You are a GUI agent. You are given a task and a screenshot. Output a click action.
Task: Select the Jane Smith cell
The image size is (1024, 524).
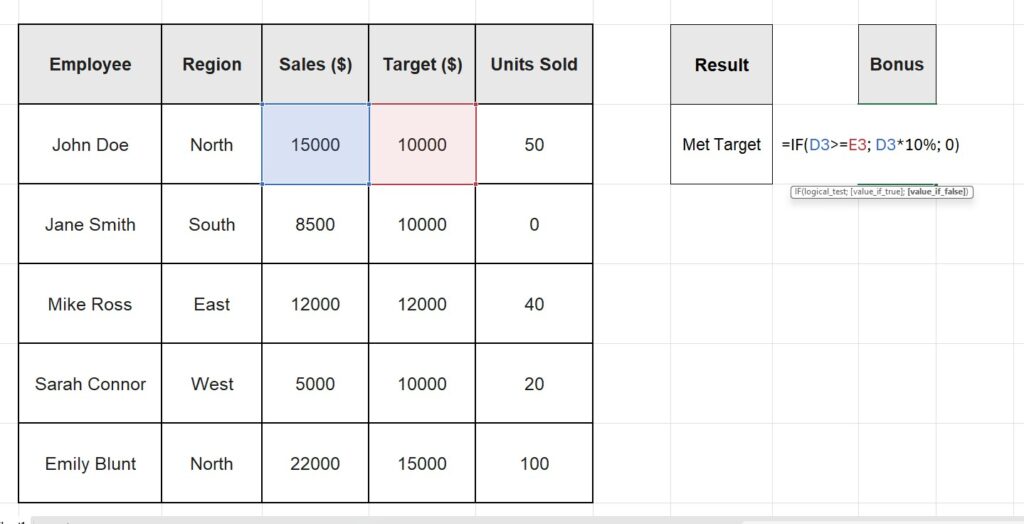(90, 225)
